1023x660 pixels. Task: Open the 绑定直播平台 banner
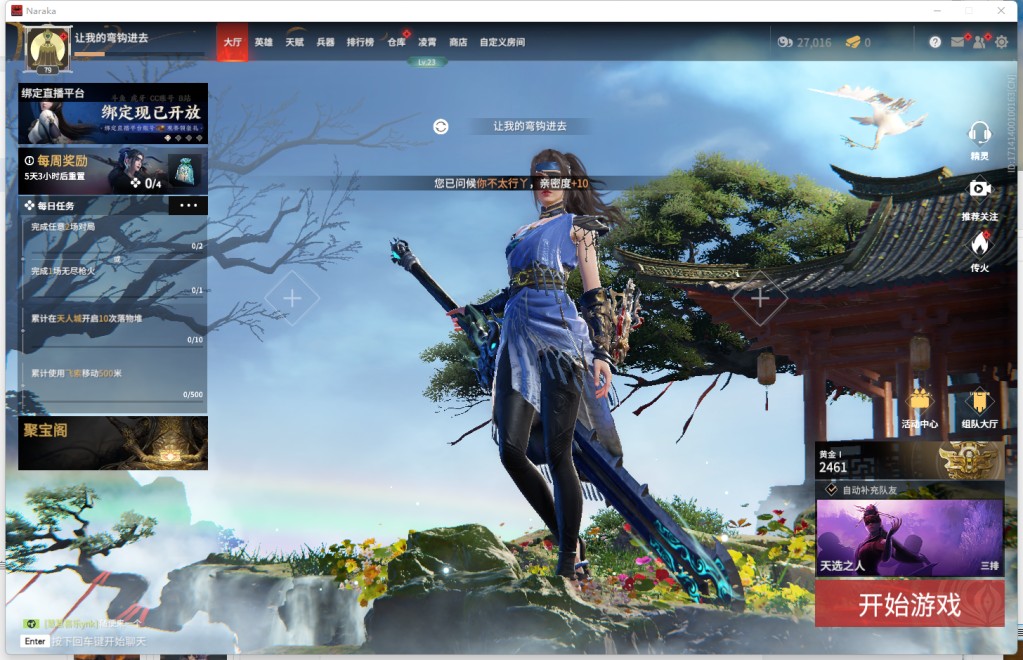113,113
